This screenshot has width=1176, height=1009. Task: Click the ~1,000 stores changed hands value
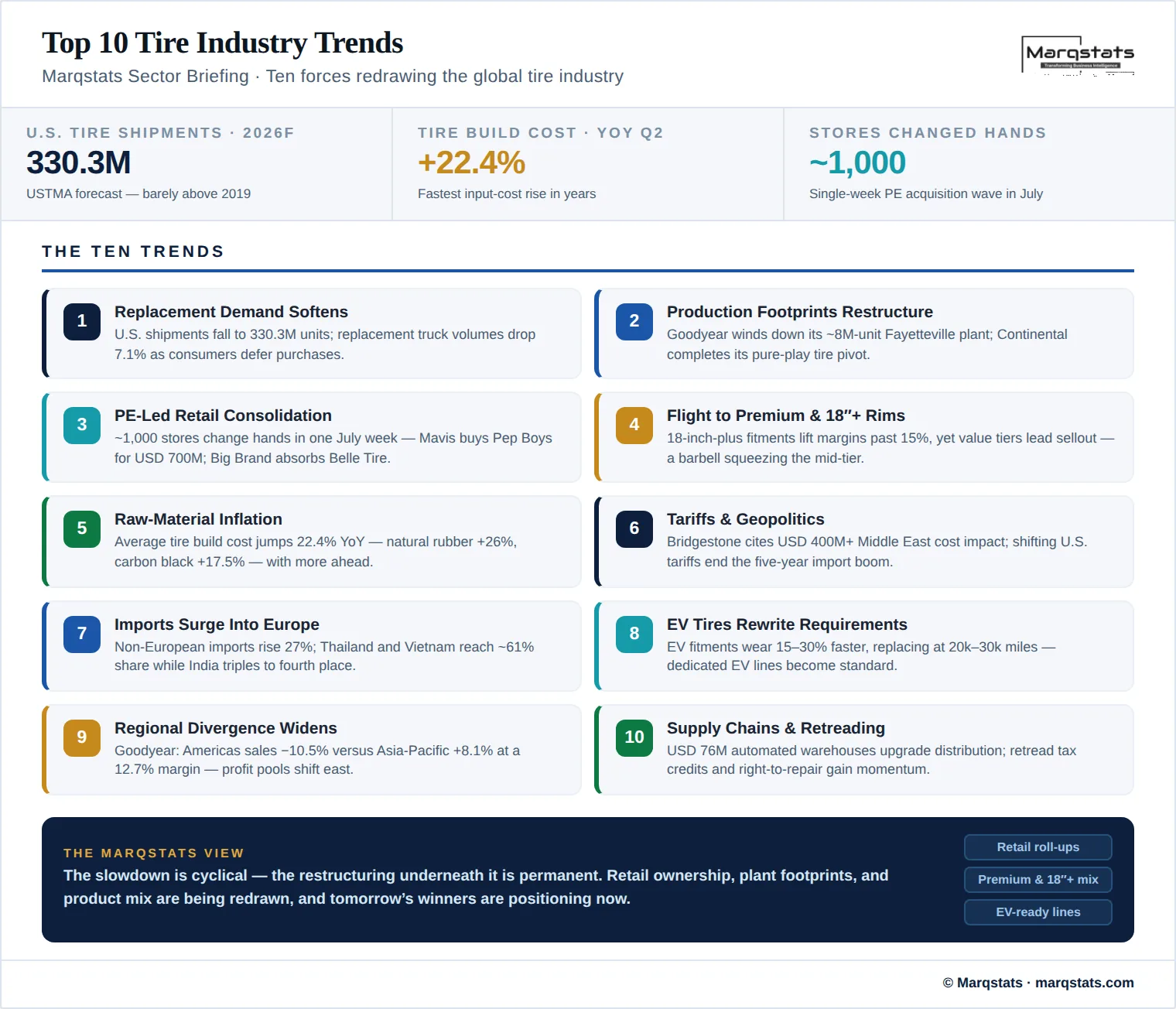(x=857, y=162)
